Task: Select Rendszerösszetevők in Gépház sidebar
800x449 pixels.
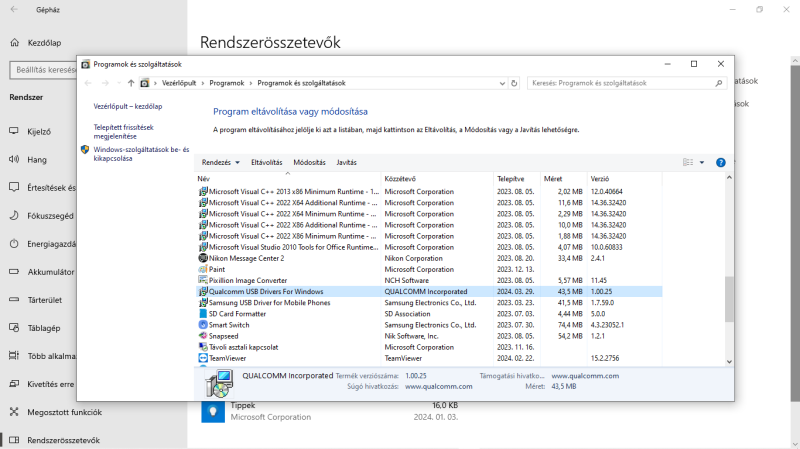Action: tap(64, 440)
